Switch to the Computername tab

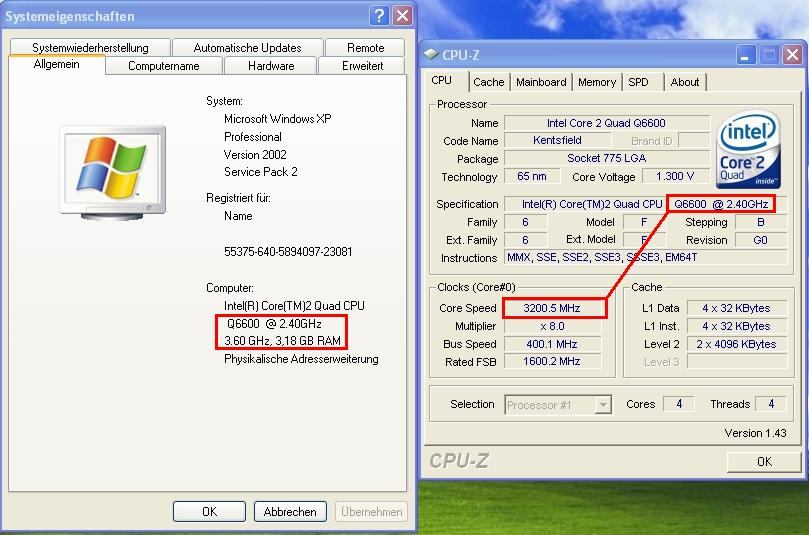164,66
